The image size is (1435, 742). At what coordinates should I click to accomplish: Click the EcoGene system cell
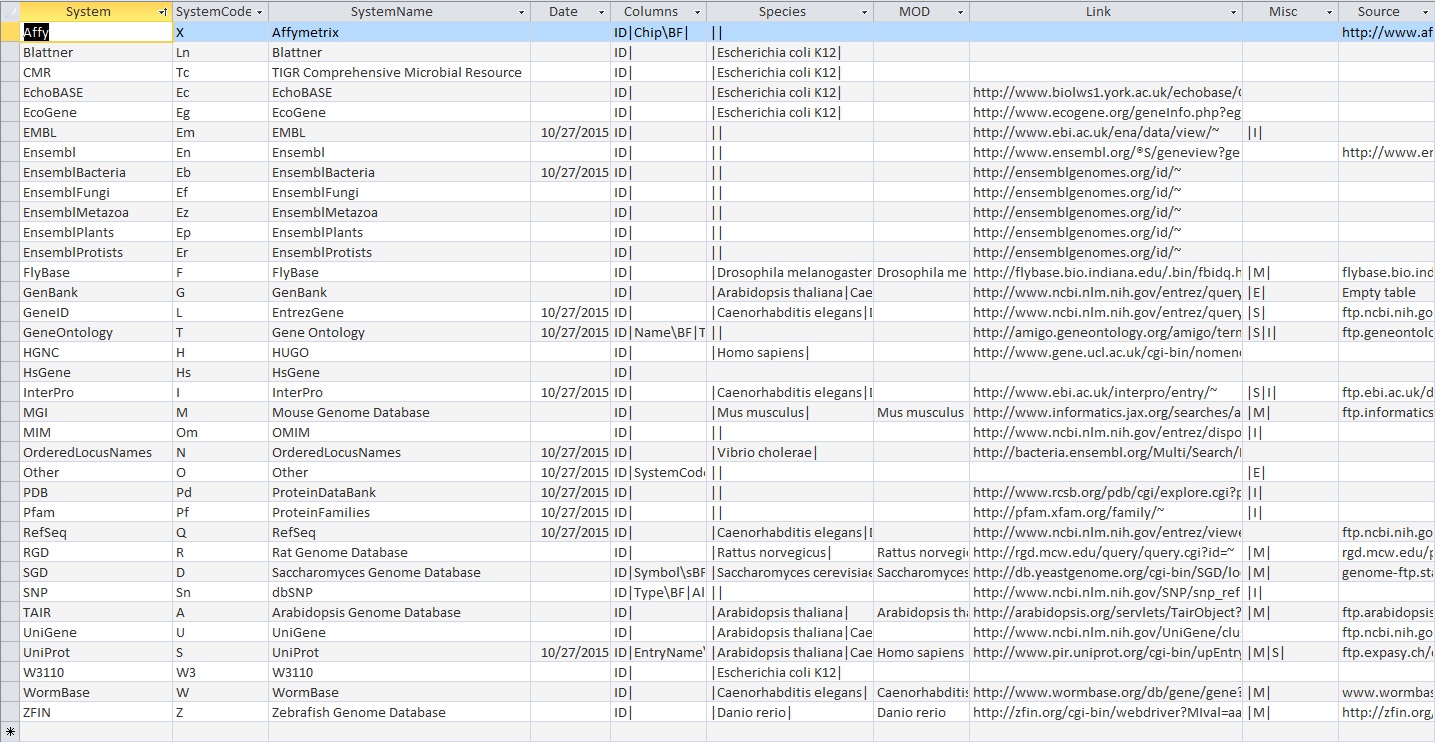click(96, 112)
